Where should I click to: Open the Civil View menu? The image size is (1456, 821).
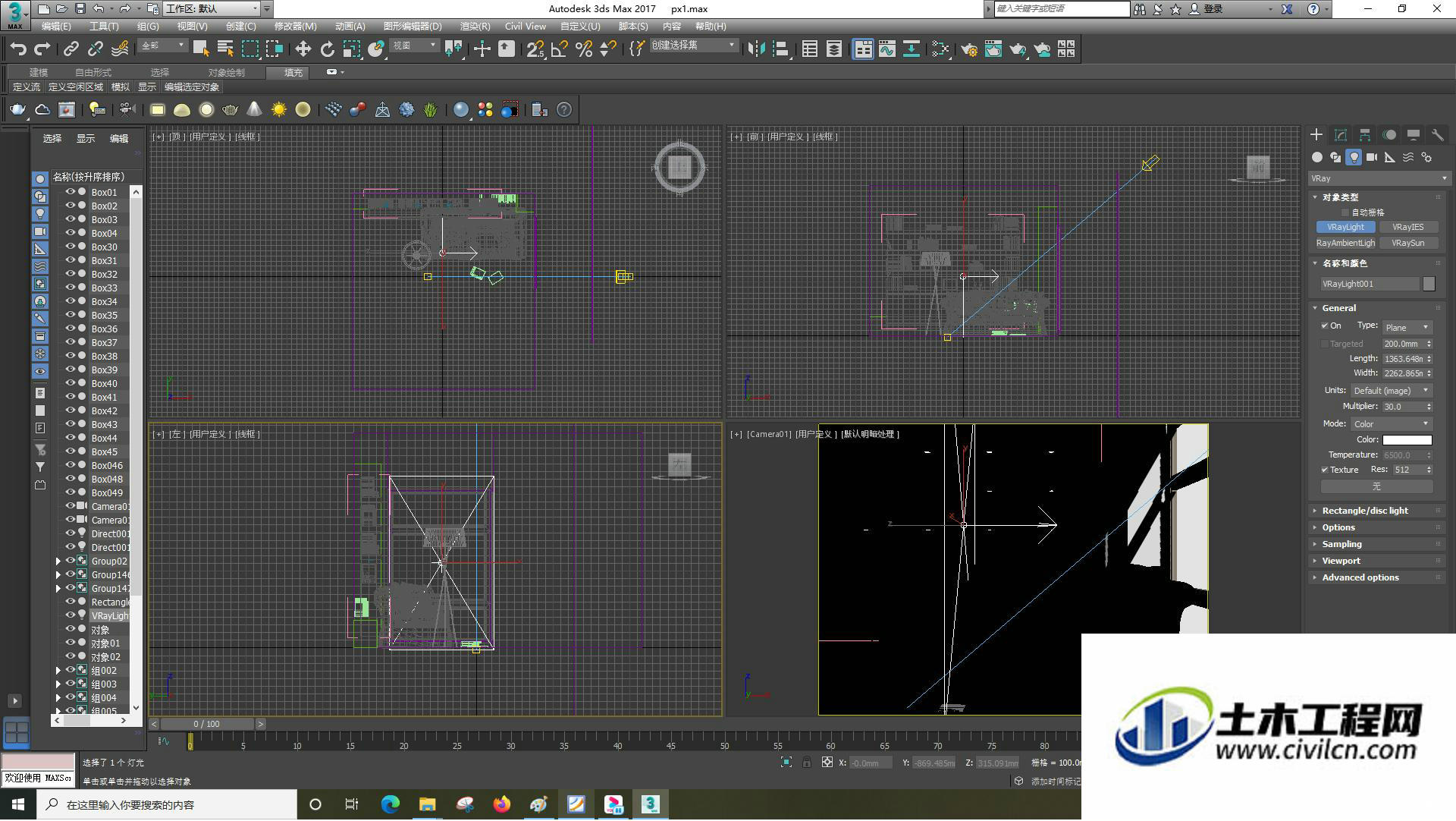click(x=526, y=27)
